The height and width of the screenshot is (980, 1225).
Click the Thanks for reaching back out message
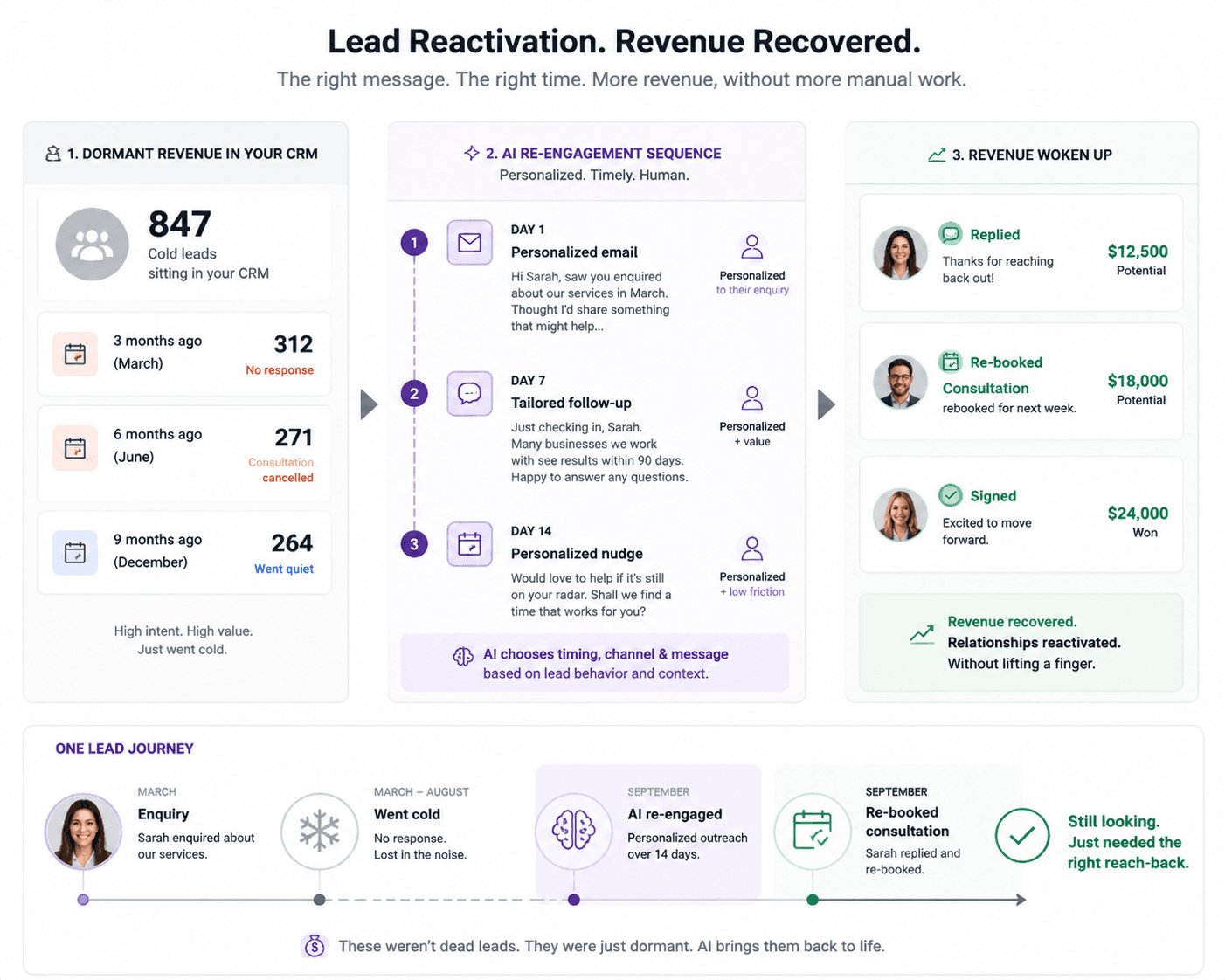pyautogui.click(x=998, y=269)
